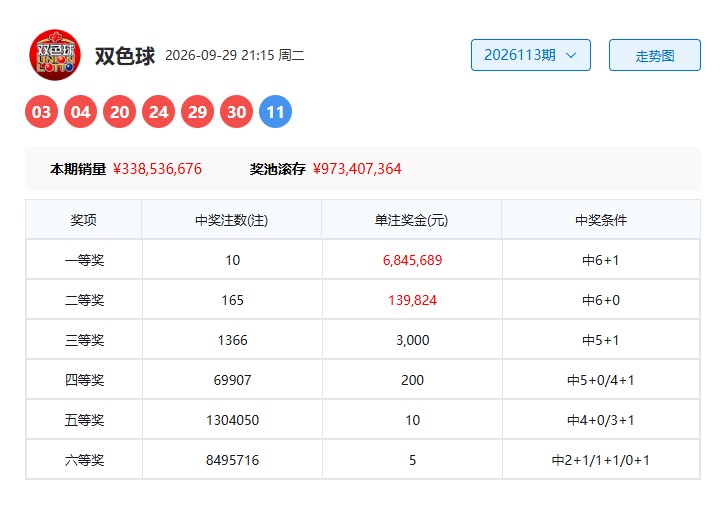Click red ball number 03
Screen dimensions: 726x506
coord(41,112)
